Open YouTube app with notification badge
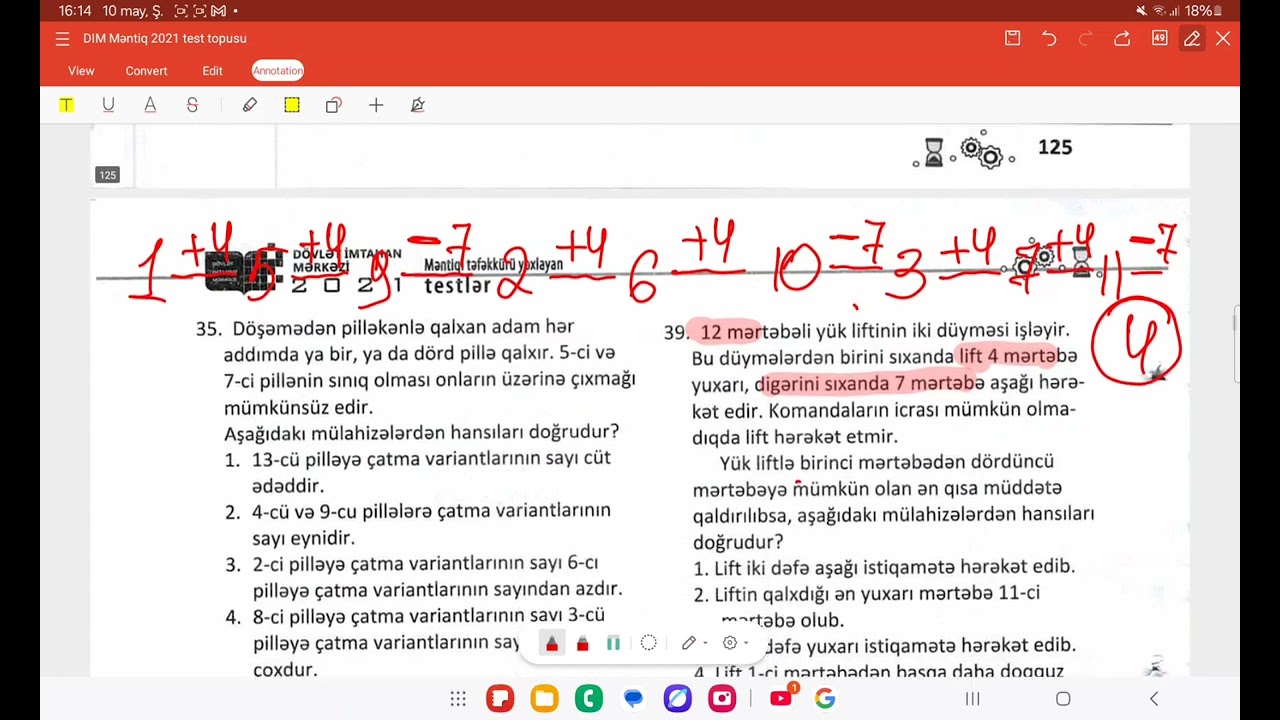This screenshot has height=720, width=1280. tap(783, 697)
